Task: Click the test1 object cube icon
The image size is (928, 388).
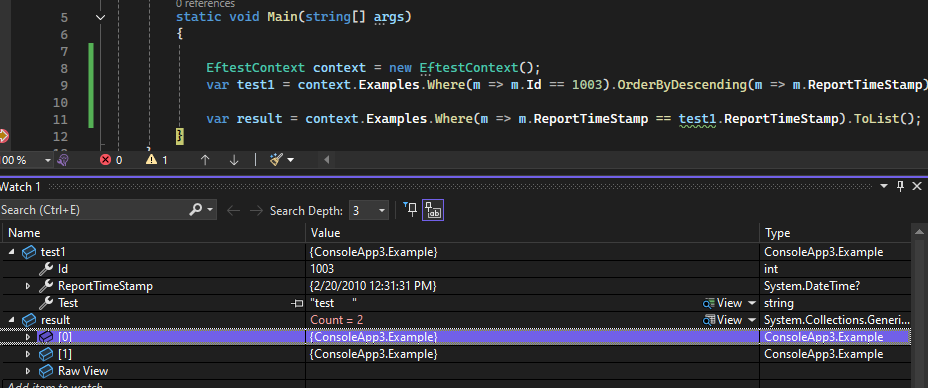Action: coord(28,253)
